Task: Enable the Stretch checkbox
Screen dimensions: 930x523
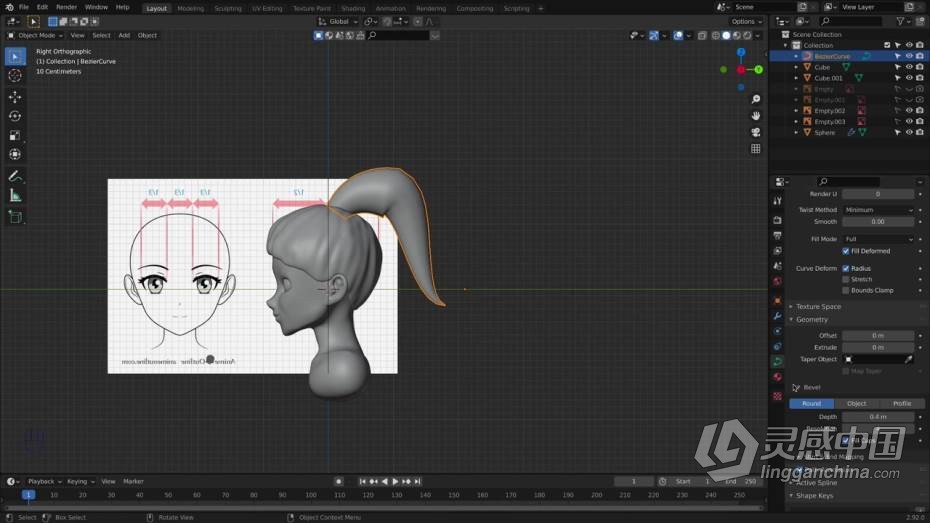Action: coord(846,279)
